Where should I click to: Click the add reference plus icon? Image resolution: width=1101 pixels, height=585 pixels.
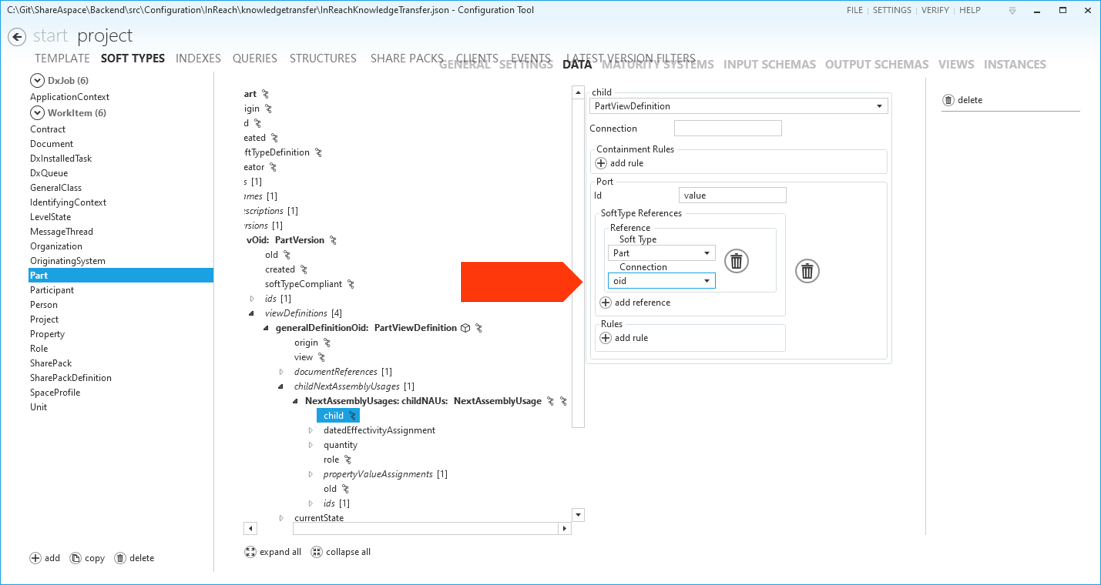click(x=605, y=303)
